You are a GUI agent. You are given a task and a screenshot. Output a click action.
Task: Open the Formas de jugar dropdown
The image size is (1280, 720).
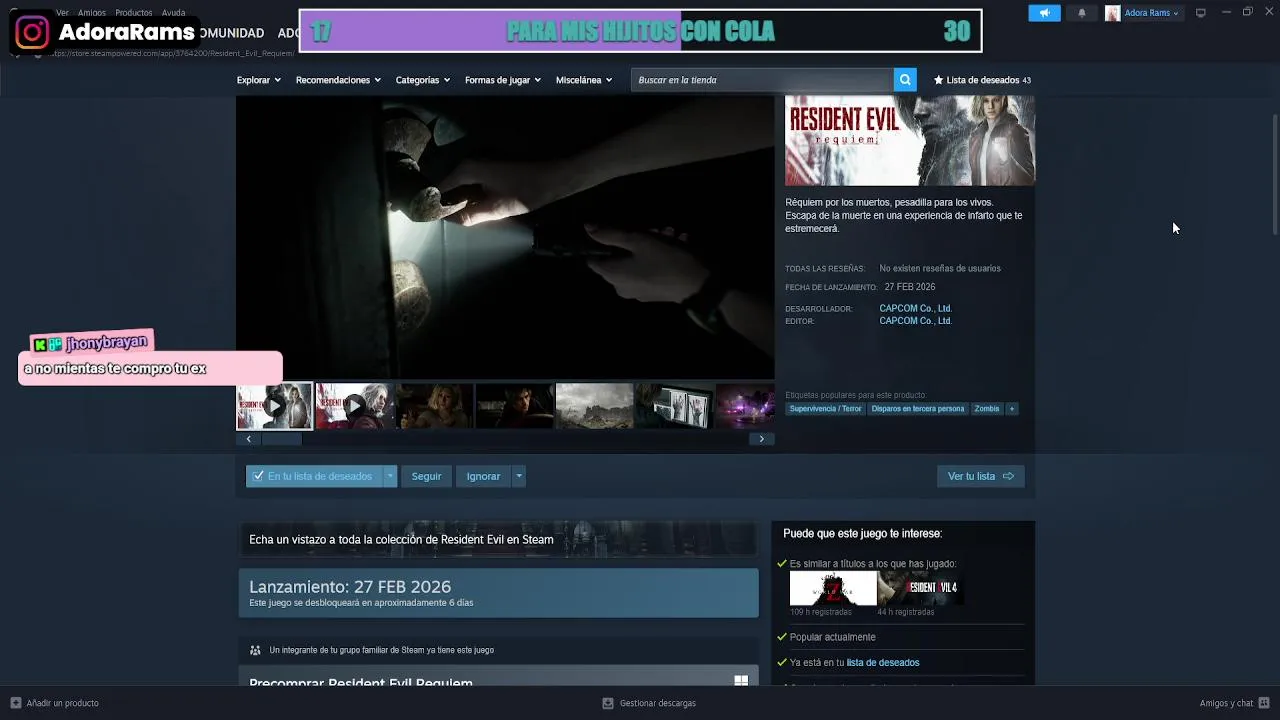pyautogui.click(x=502, y=80)
